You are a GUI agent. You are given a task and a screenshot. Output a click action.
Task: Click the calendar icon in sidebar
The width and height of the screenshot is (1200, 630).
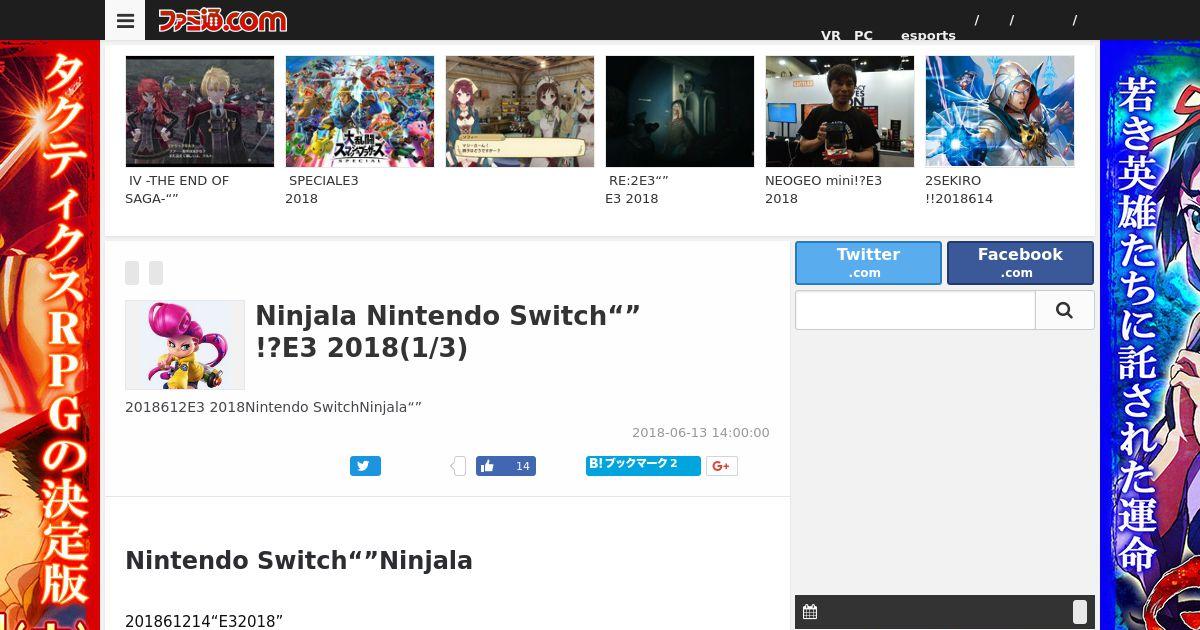(x=810, y=612)
